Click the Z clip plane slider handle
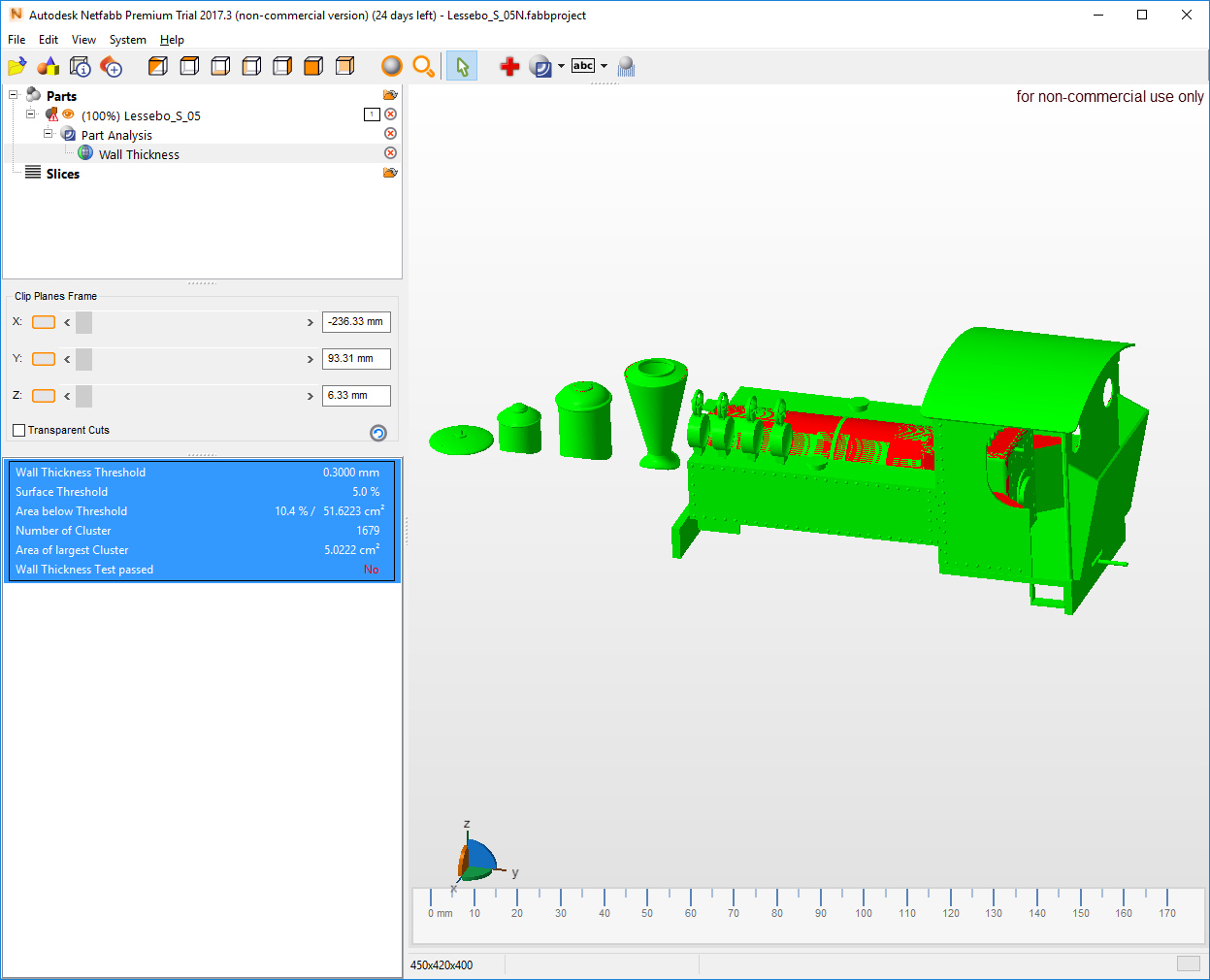The image size is (1210, 980). click(83, 396)
